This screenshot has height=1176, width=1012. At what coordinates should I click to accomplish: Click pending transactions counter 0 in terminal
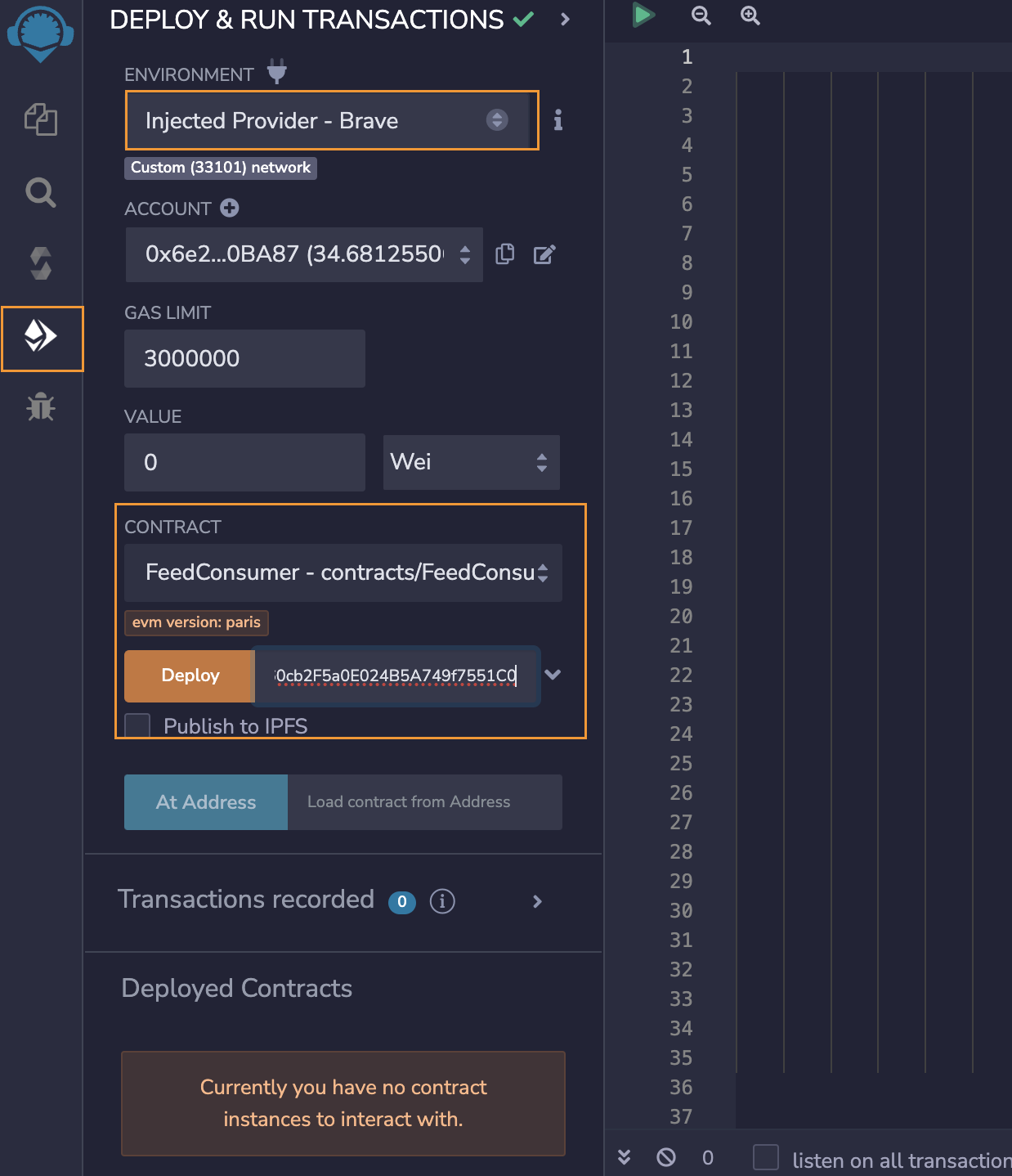tap(708, 1157)
